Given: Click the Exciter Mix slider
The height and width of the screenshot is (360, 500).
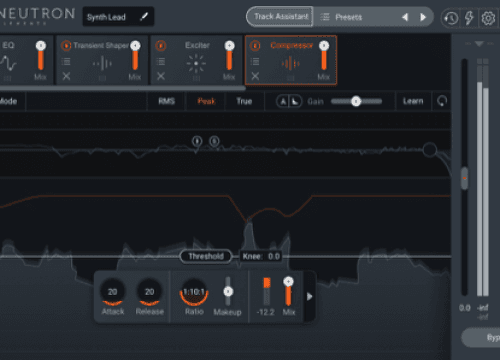Looking at the screenshot, I should (229, 56).
